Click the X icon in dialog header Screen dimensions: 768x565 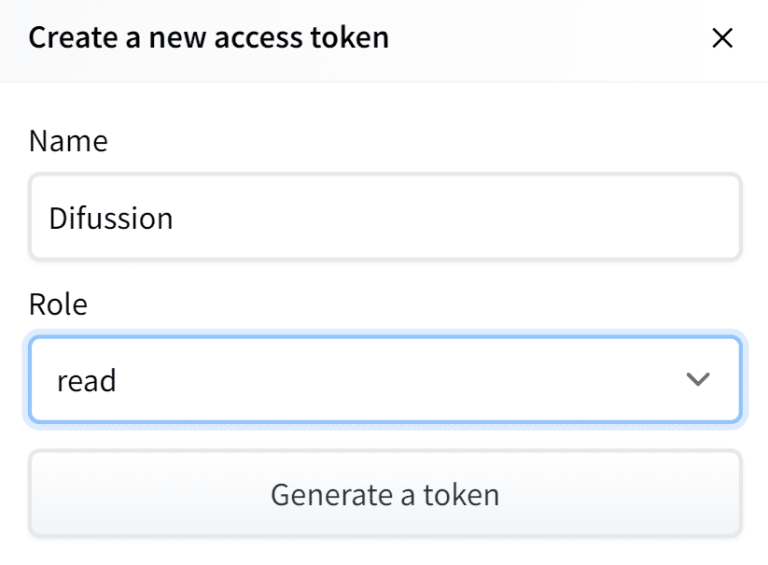(x=721, y=39)
